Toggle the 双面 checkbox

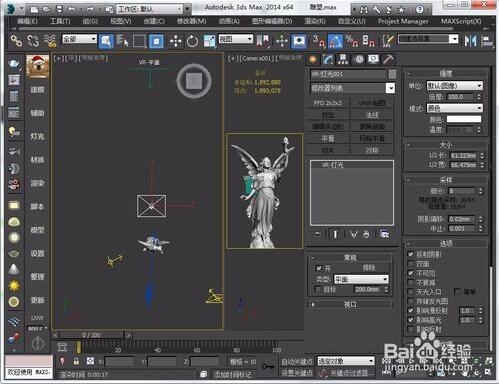[x=411, y=264]
